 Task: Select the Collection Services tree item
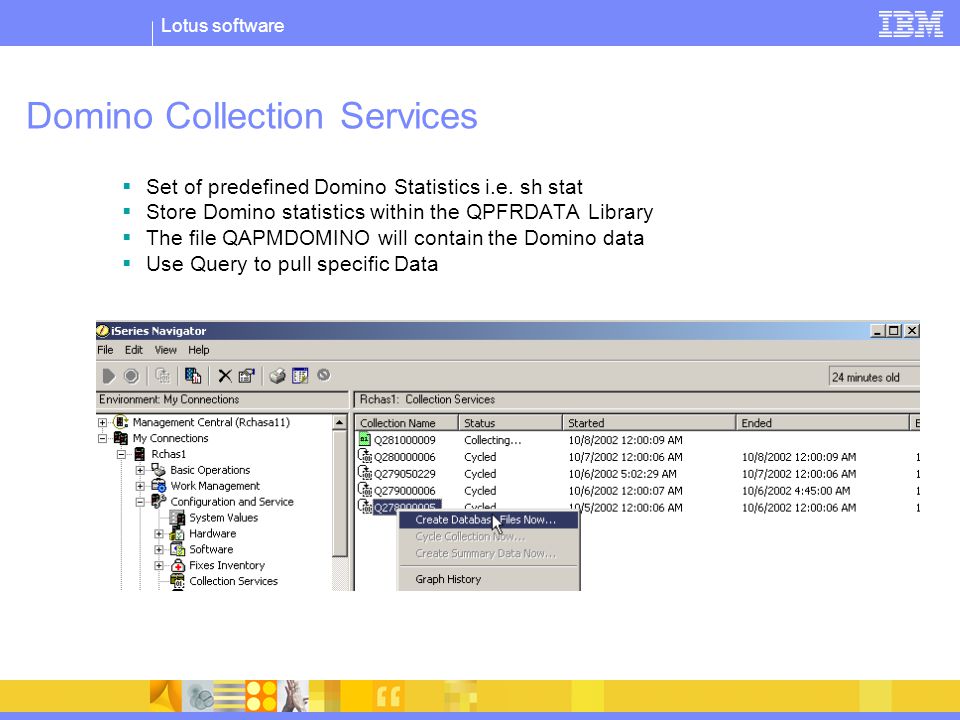tap(233, 581)
